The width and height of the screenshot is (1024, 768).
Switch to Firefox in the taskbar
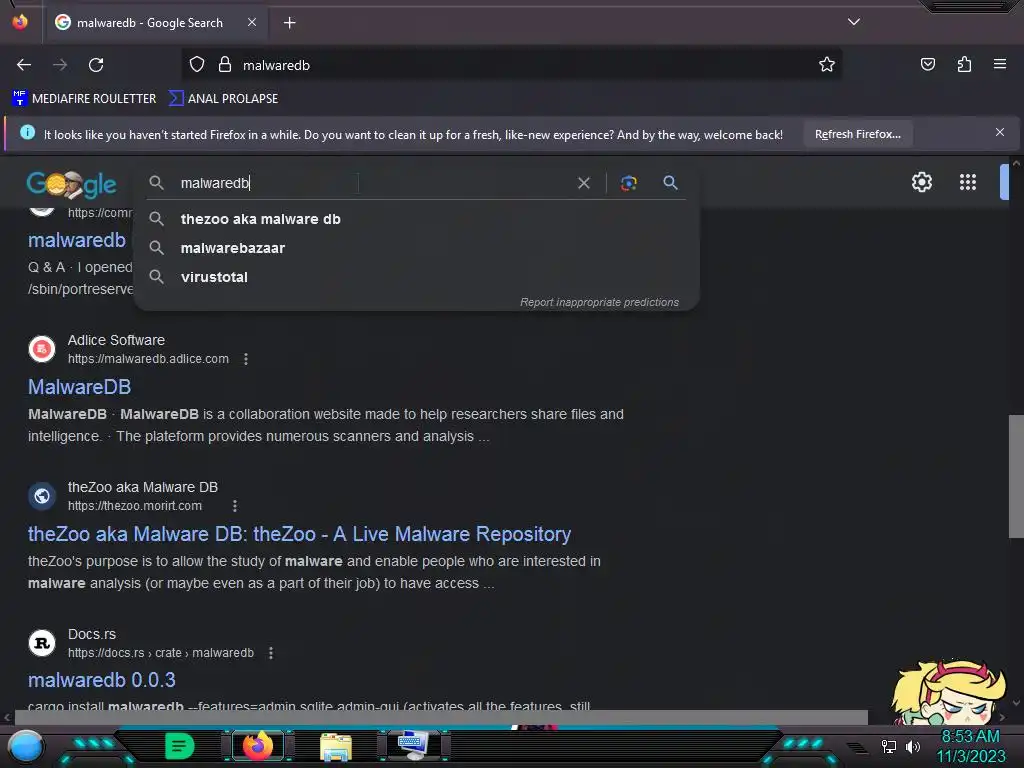(258, 746)
